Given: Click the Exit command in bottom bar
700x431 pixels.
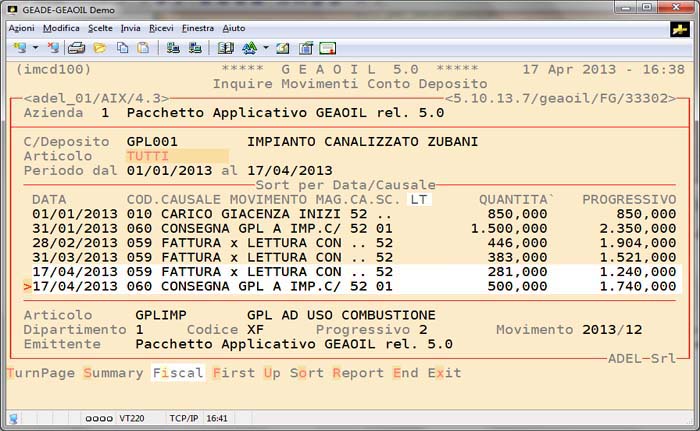Looking at the screenshot, I should 444,373.
